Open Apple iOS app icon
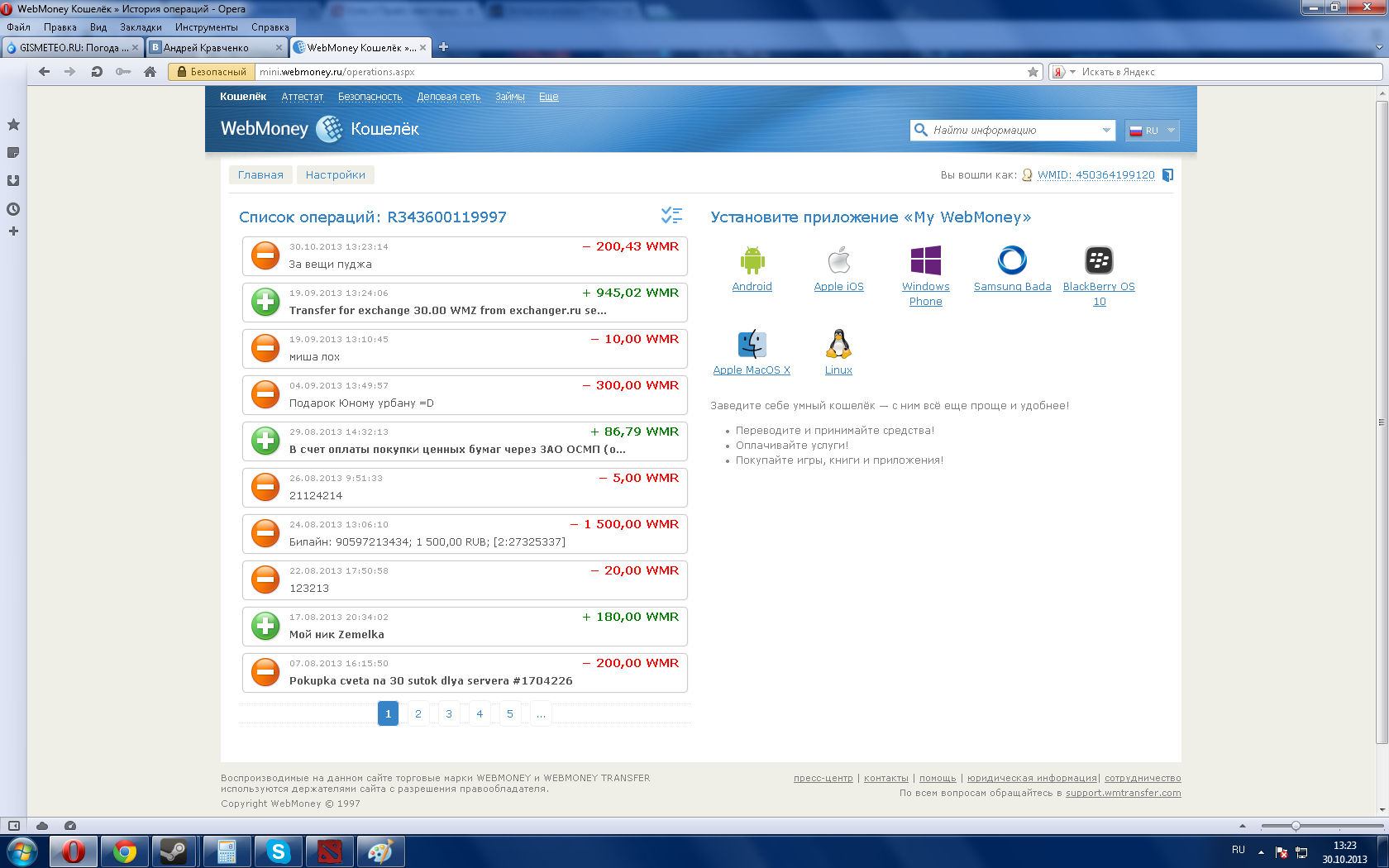Image resolution: width=1389 pixels, height=868 pixels. point(839,260)
